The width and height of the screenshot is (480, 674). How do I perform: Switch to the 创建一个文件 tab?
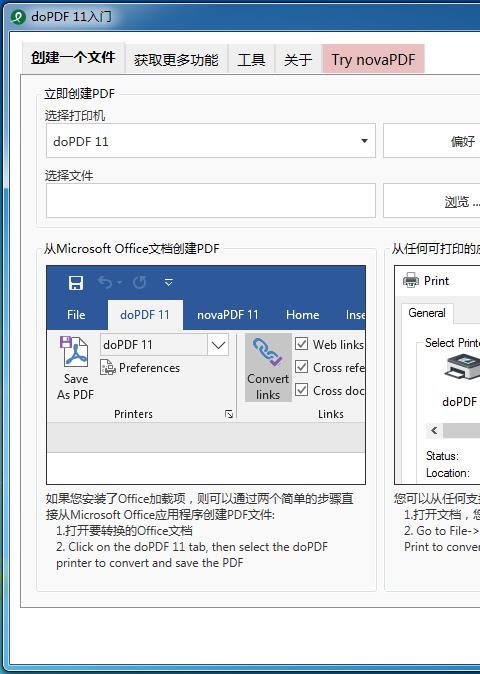click(73, 58)
